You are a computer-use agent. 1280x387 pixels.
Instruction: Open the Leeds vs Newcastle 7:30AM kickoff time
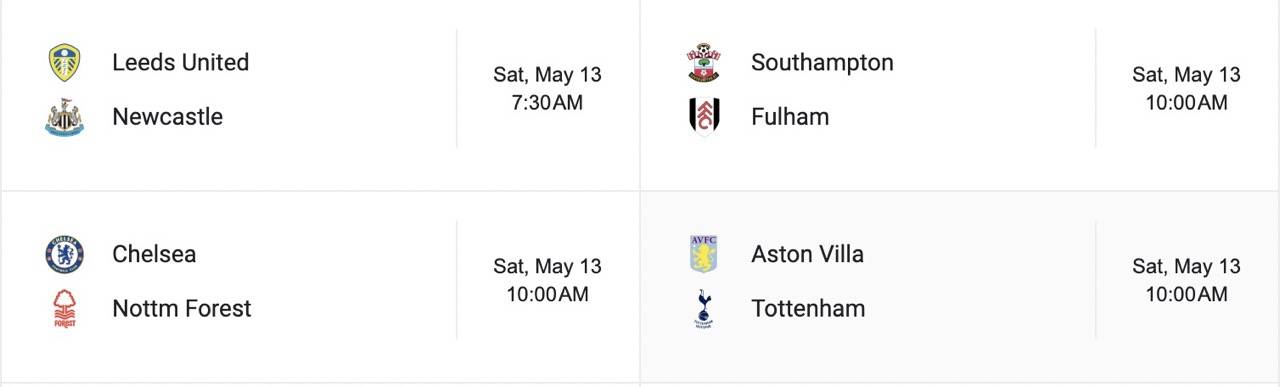click(x=547, y=88)
